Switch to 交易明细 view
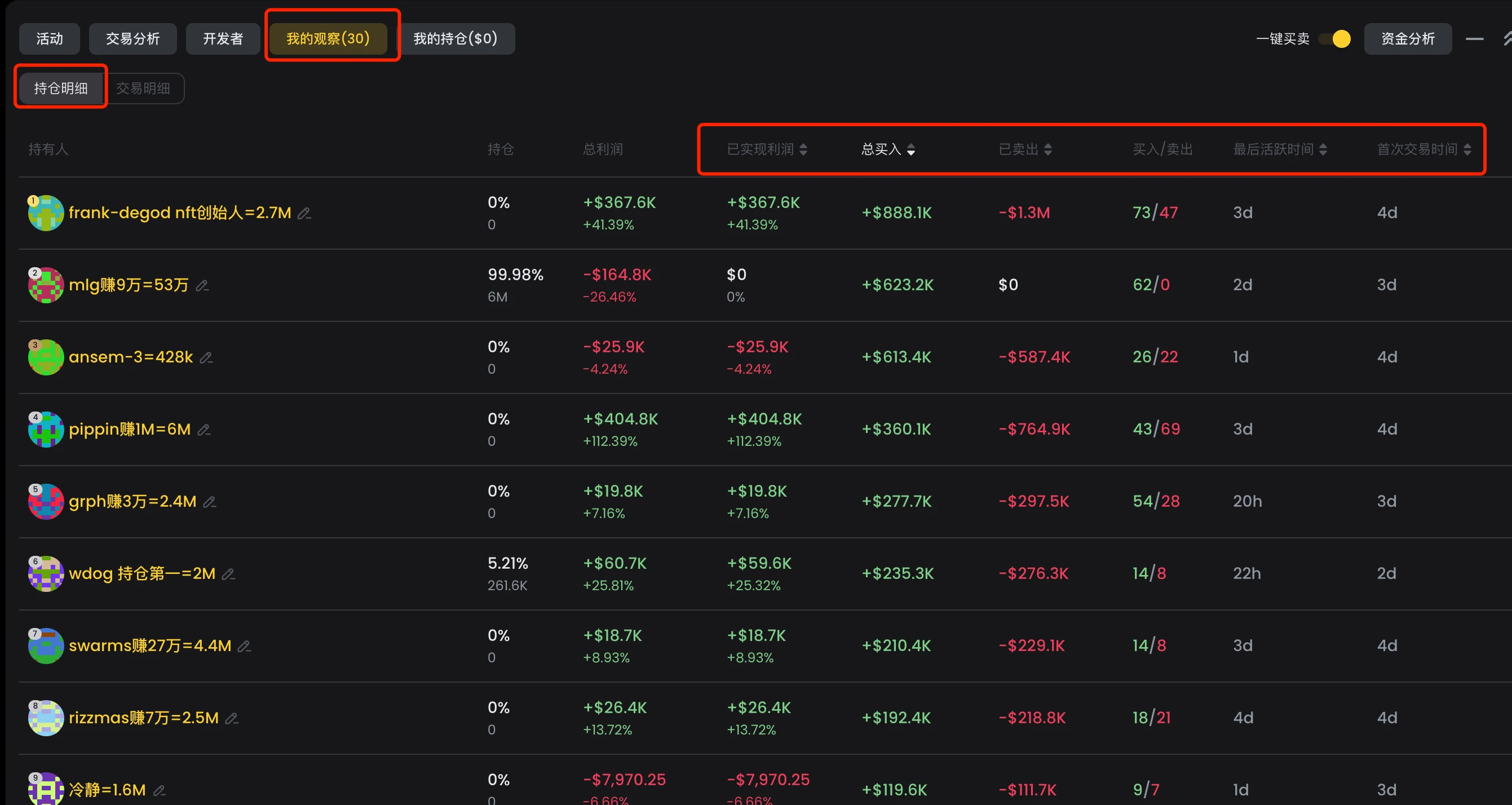The width and height of the screenshot is (1512, 805). (143, 88)
